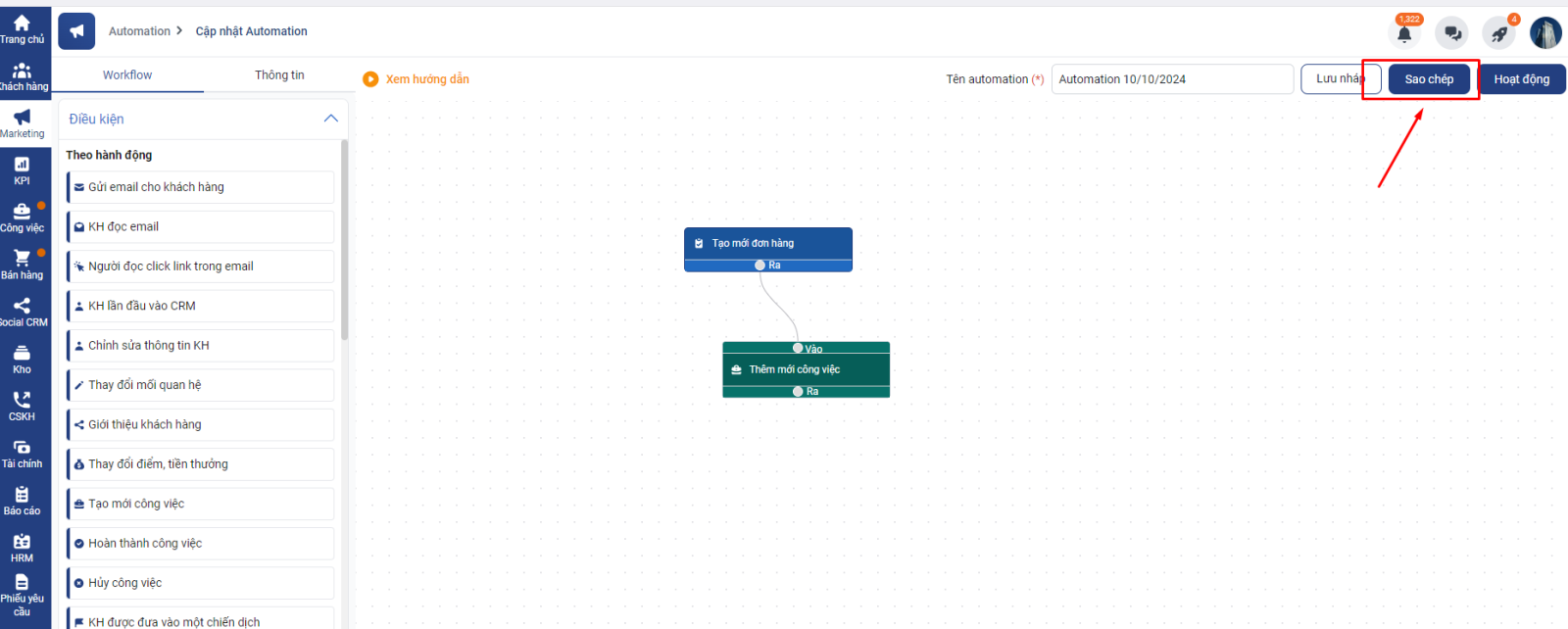Open the KPI module icon

(22, 170)
